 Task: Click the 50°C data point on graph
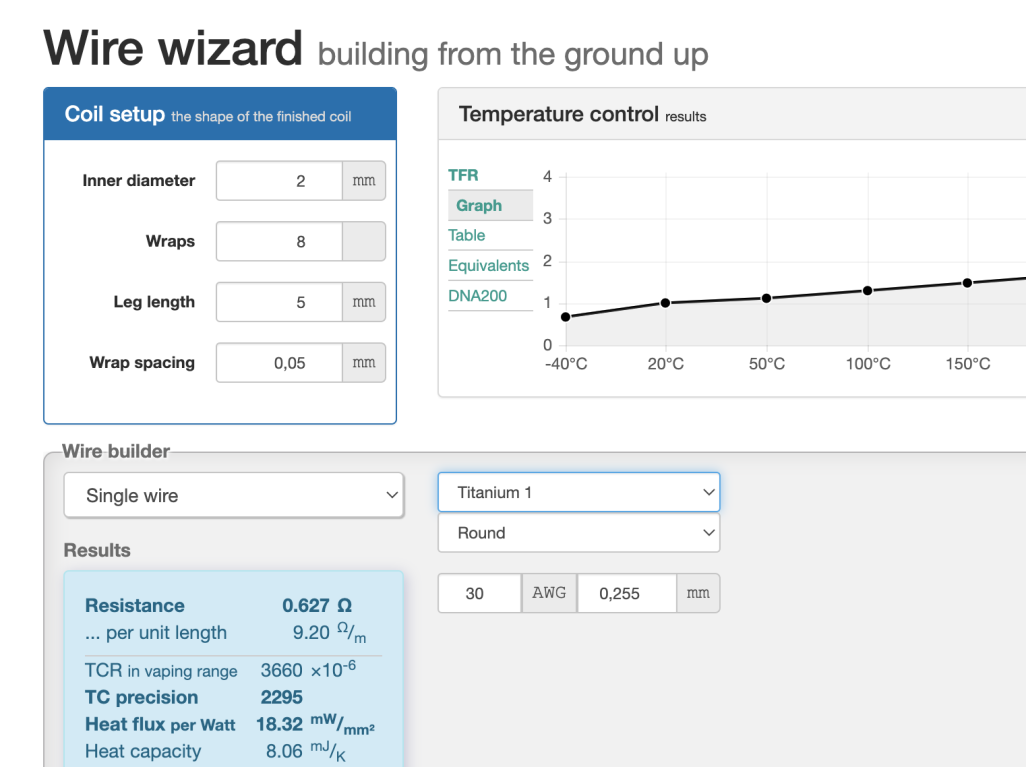coord(766,298)
